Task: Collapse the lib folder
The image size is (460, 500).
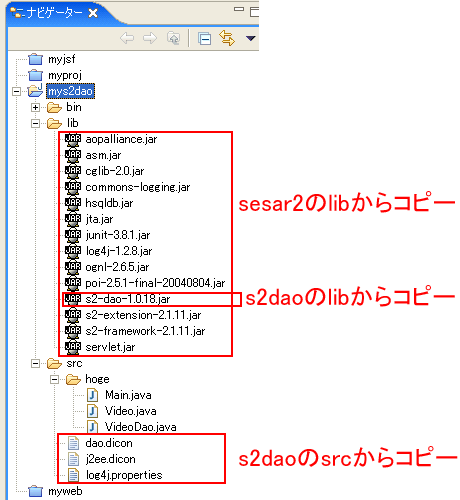Action: click(x=35, y=123)
